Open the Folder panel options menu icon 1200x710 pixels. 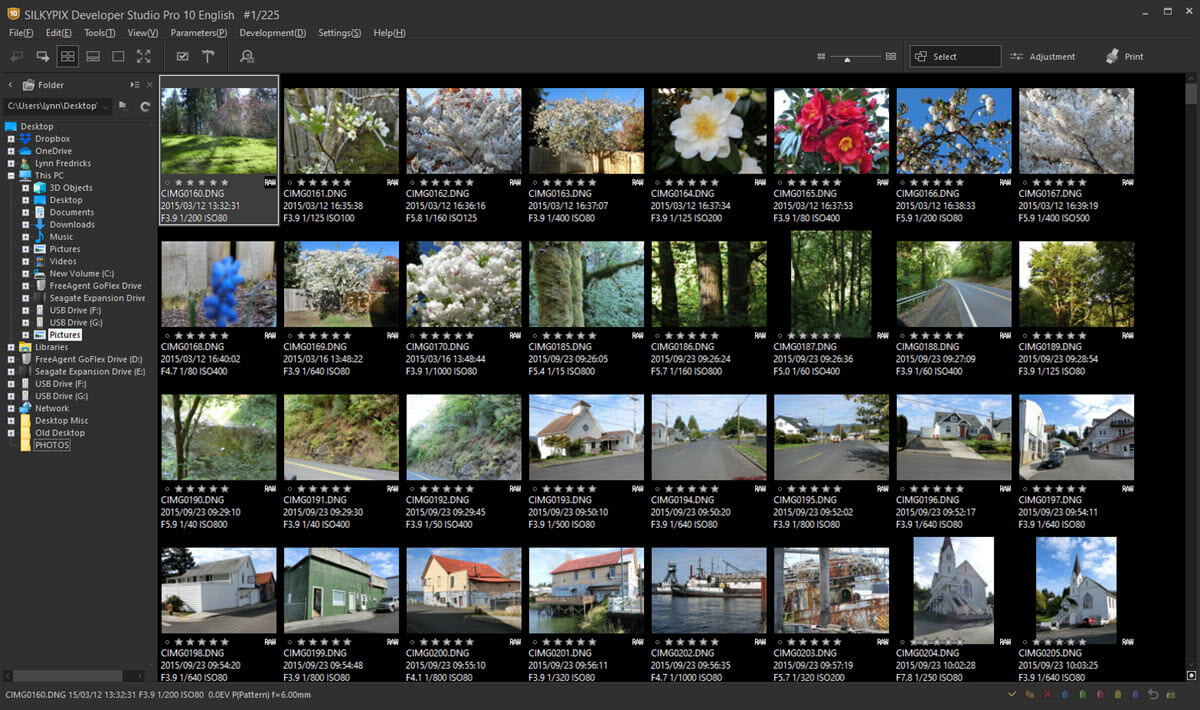point(135,85)
